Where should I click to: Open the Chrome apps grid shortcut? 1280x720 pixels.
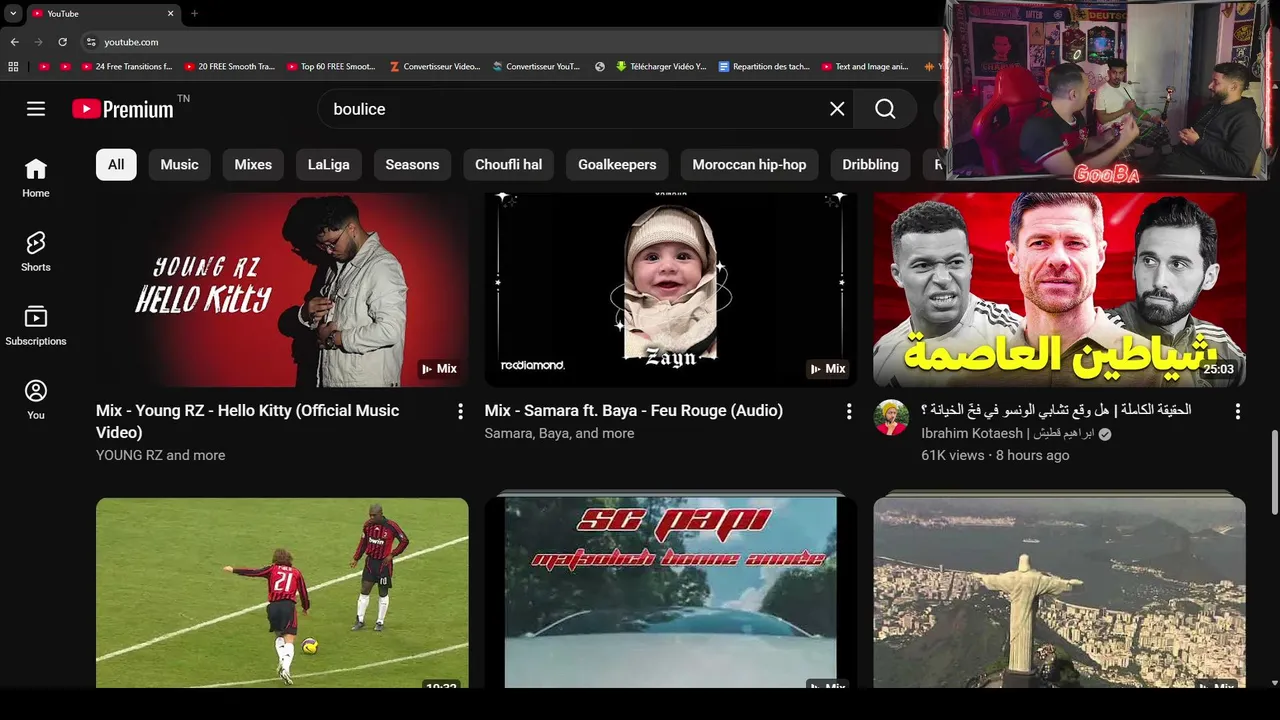tap(13, 67)
